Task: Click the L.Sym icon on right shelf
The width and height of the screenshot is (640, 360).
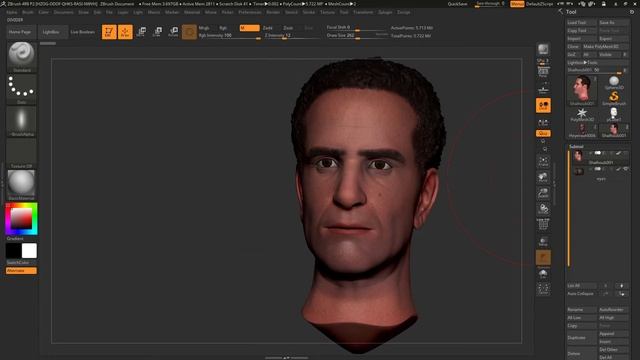Action: pos(543,122)
